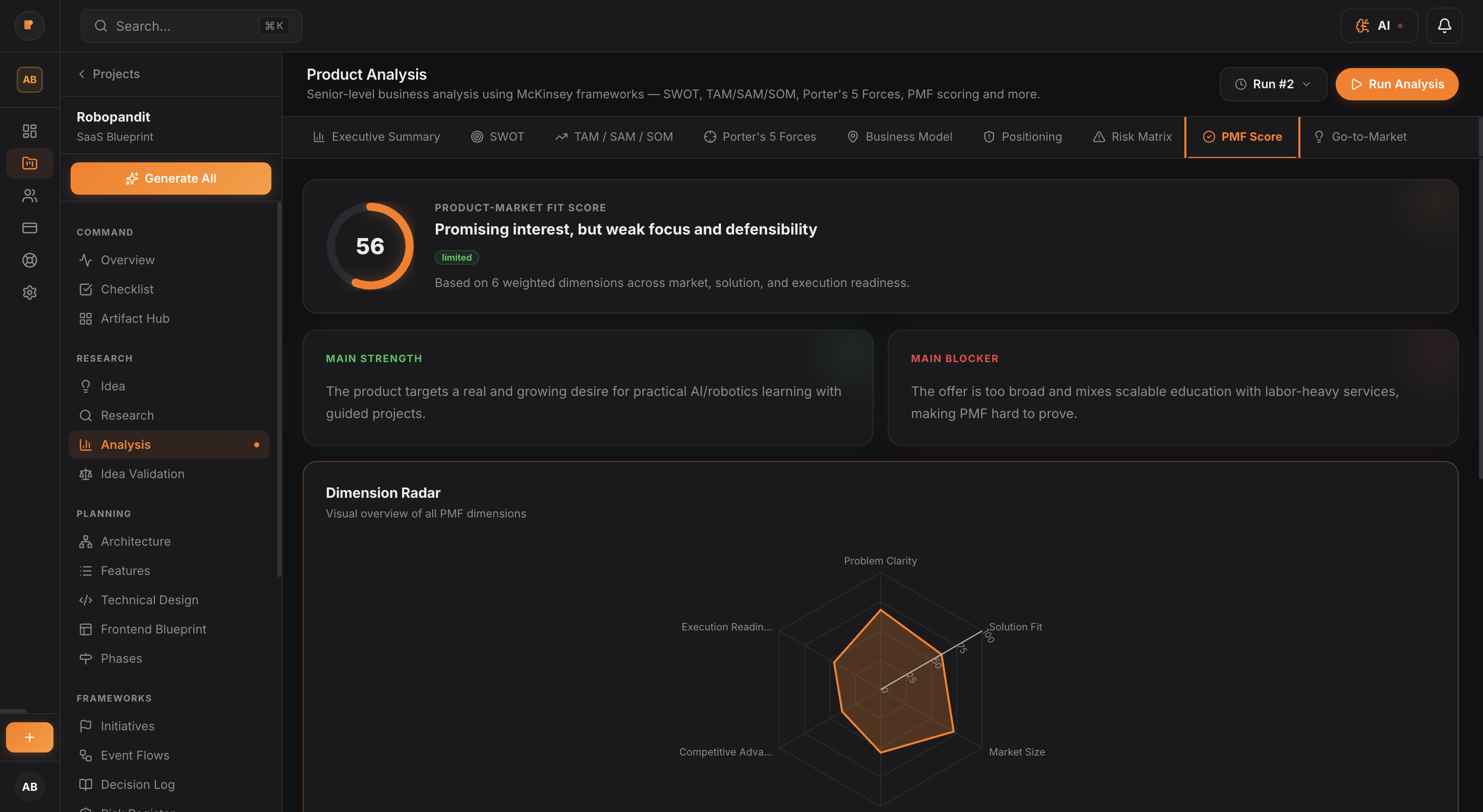Open the Team members icon in sidebar

(29, 196)
